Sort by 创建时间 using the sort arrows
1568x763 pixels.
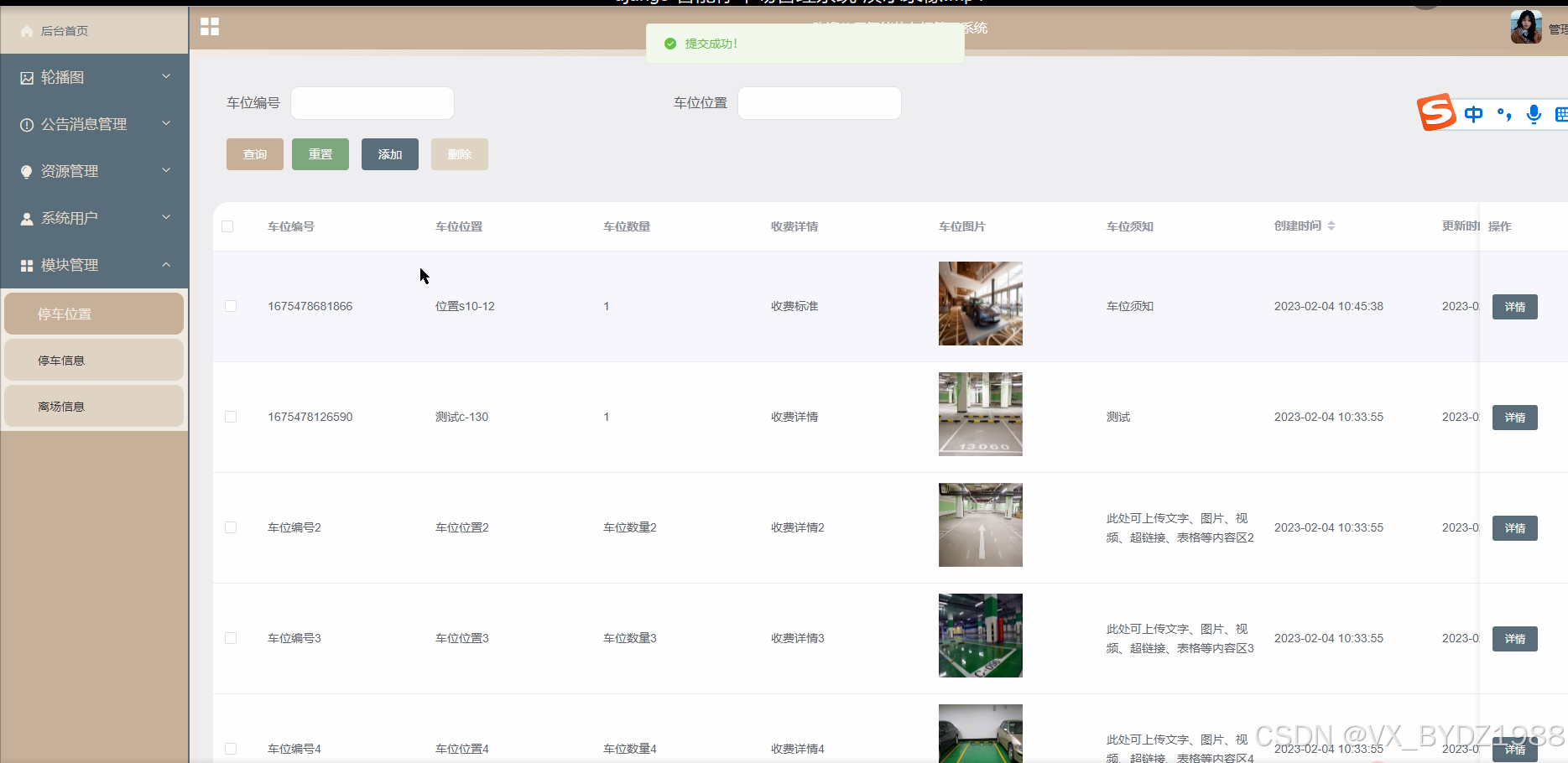click(1331, 226)
